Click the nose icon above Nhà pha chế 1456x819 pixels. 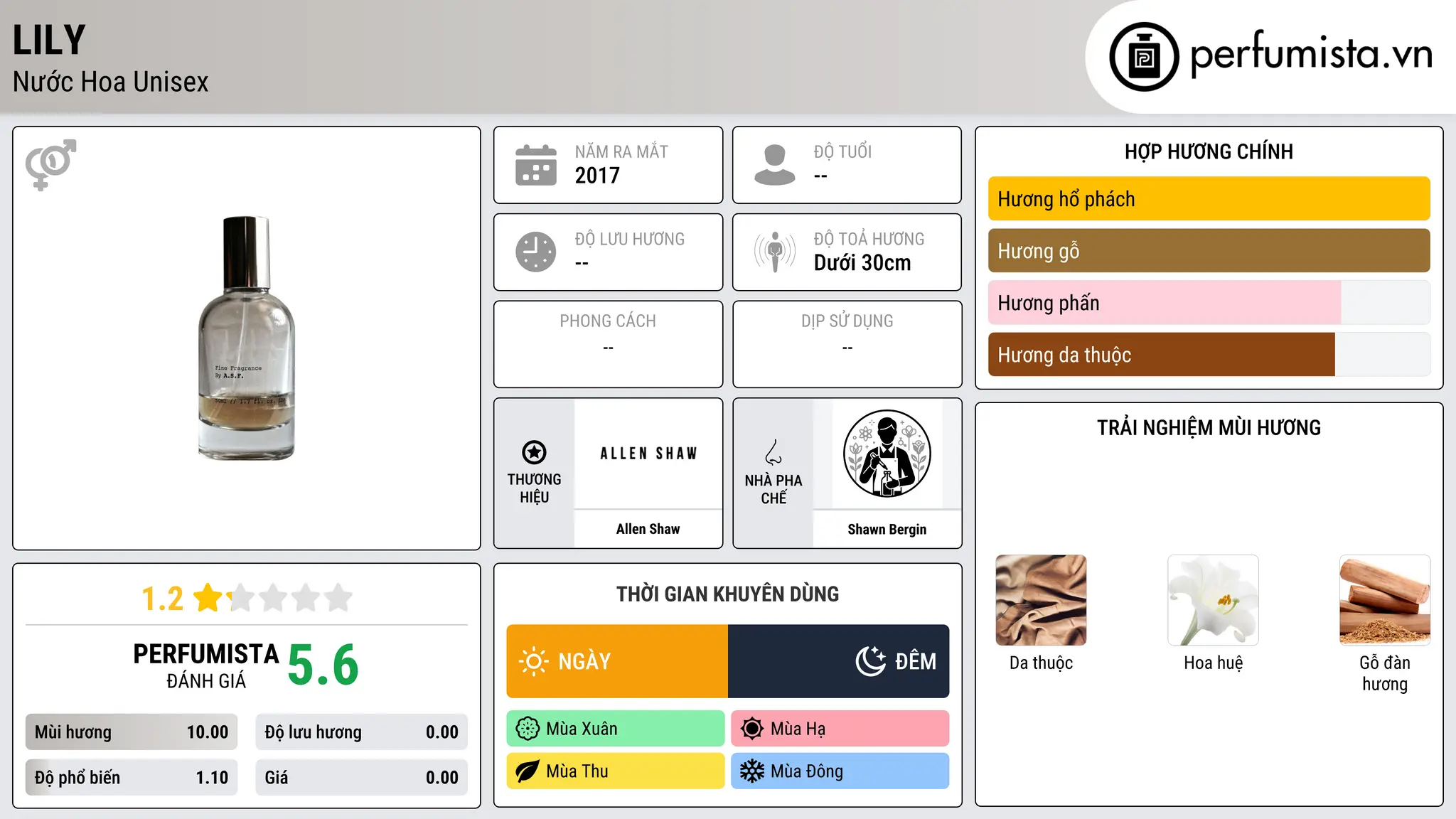773,451
